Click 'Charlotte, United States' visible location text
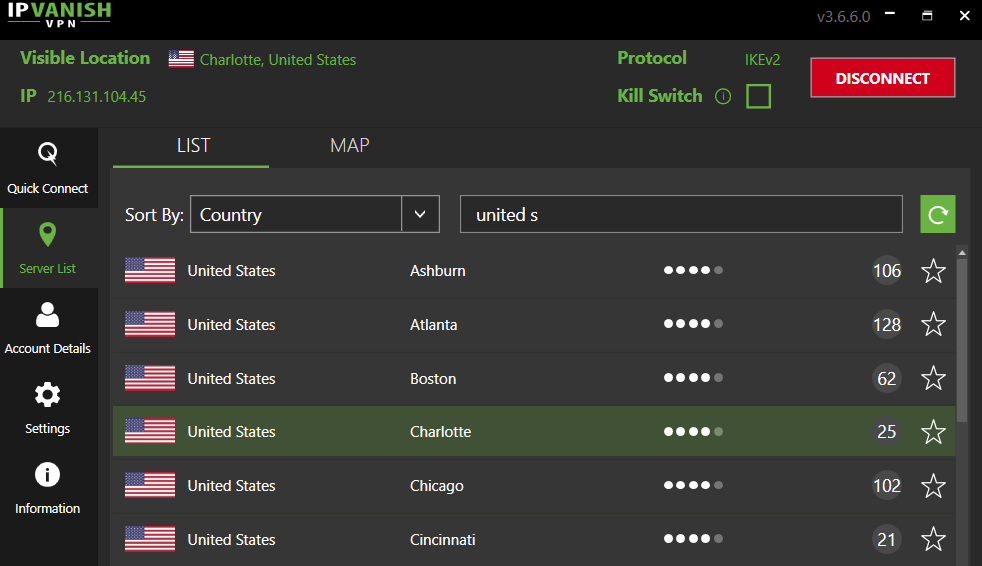 pyautogui.click(x=278, y=59)
